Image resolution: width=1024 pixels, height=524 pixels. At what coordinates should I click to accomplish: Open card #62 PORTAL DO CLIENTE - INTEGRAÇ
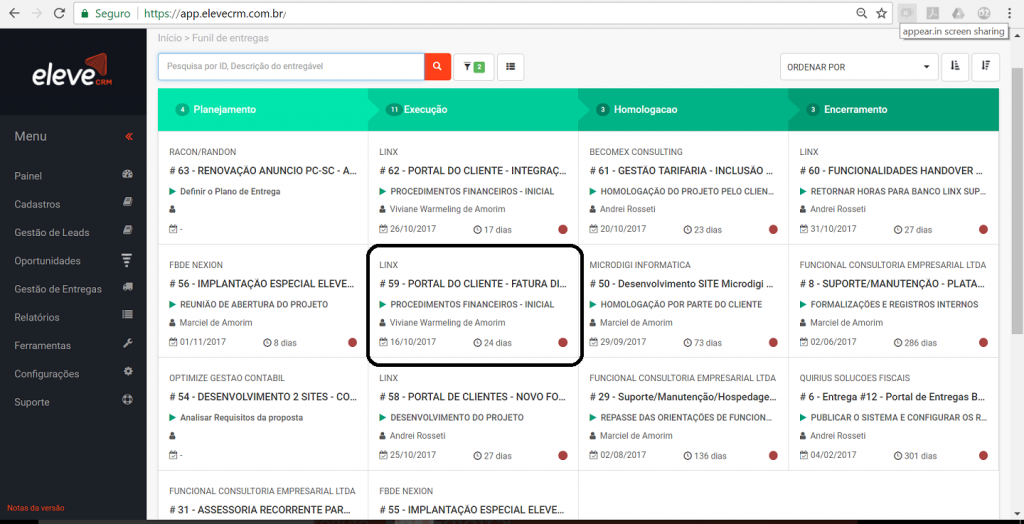point(473,171)
